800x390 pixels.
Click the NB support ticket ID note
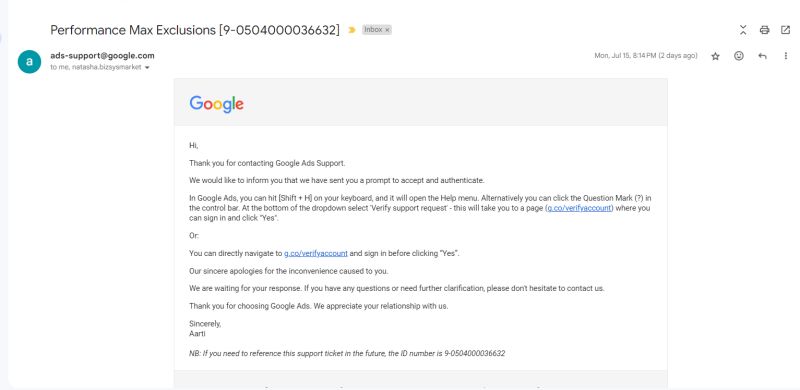(x=347, y=353)
